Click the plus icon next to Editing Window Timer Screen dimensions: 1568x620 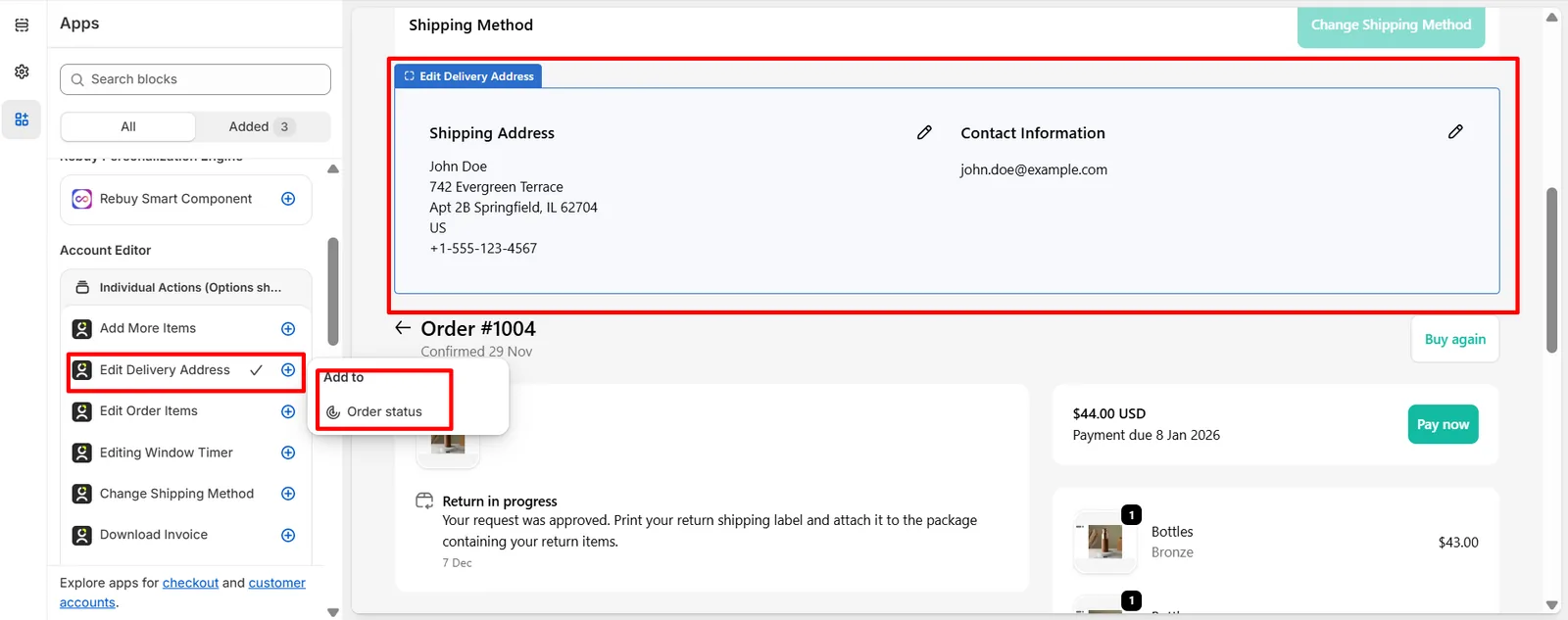pos(288,453)
